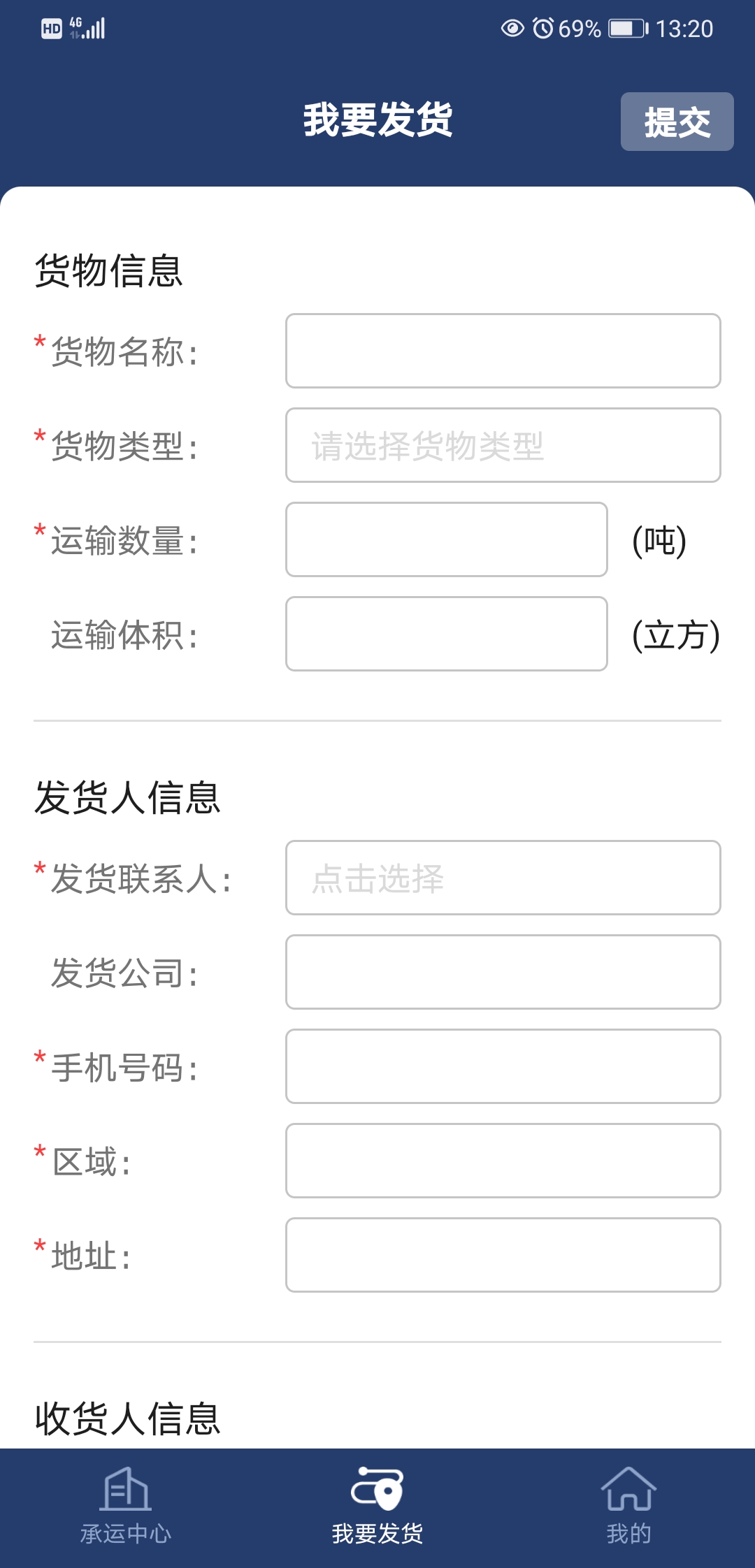Screen dimensions: 755x1568
Task: Click the 运输数量 tonnage input field
Action: pyautogui.click(x=446, y=539)
